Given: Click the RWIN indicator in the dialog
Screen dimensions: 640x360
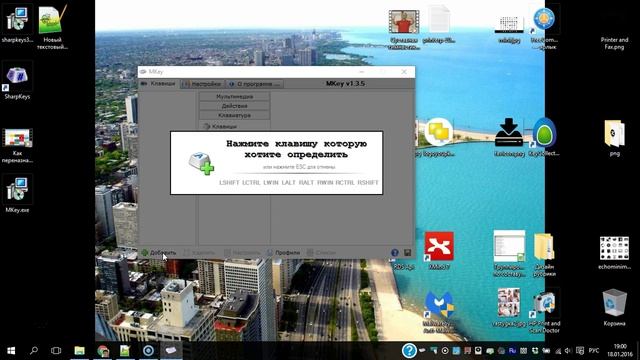Looking at the screenshot, I should click(x=325, y=182).
